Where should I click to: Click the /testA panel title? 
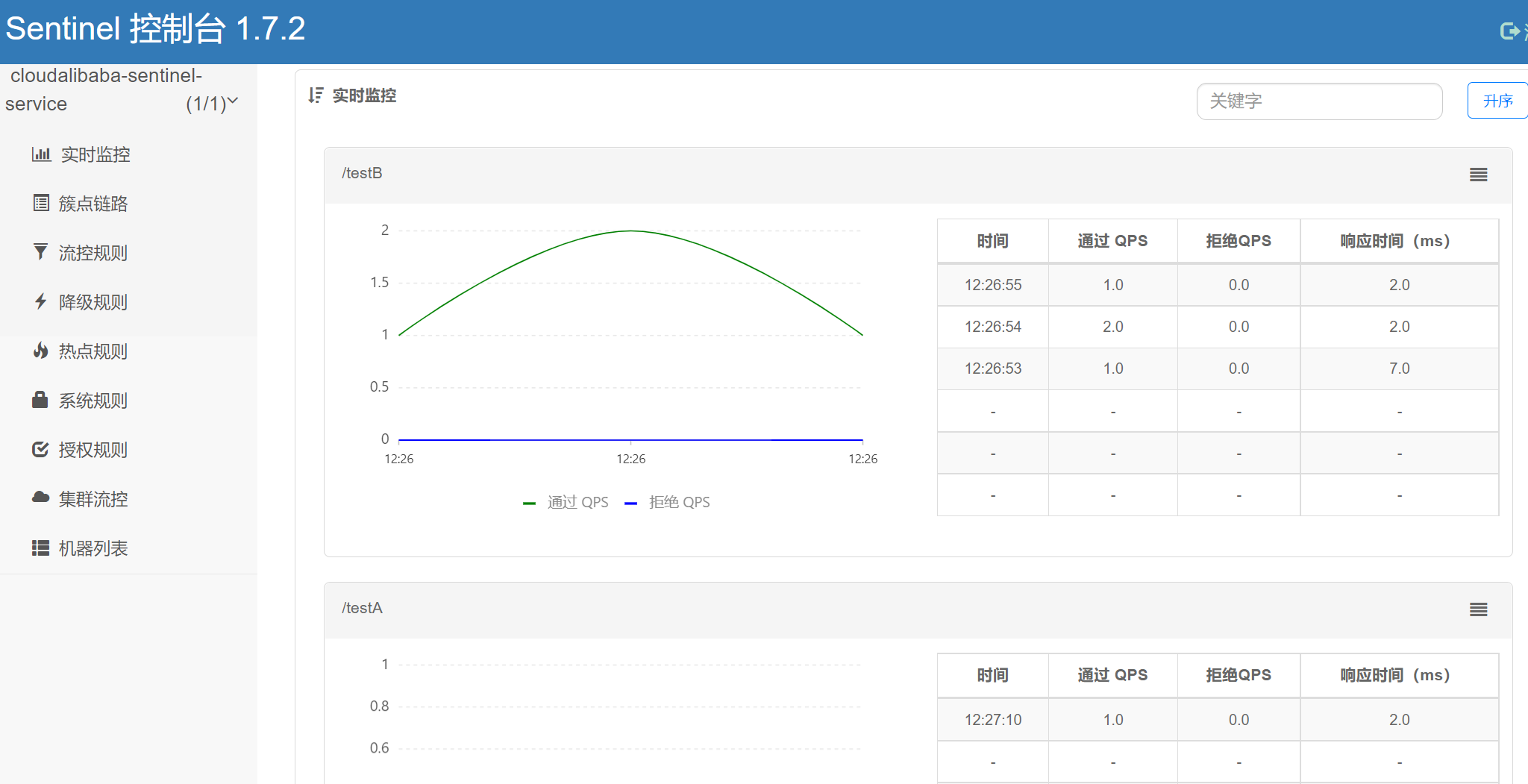pyautogui.click(x=362, y=608)
